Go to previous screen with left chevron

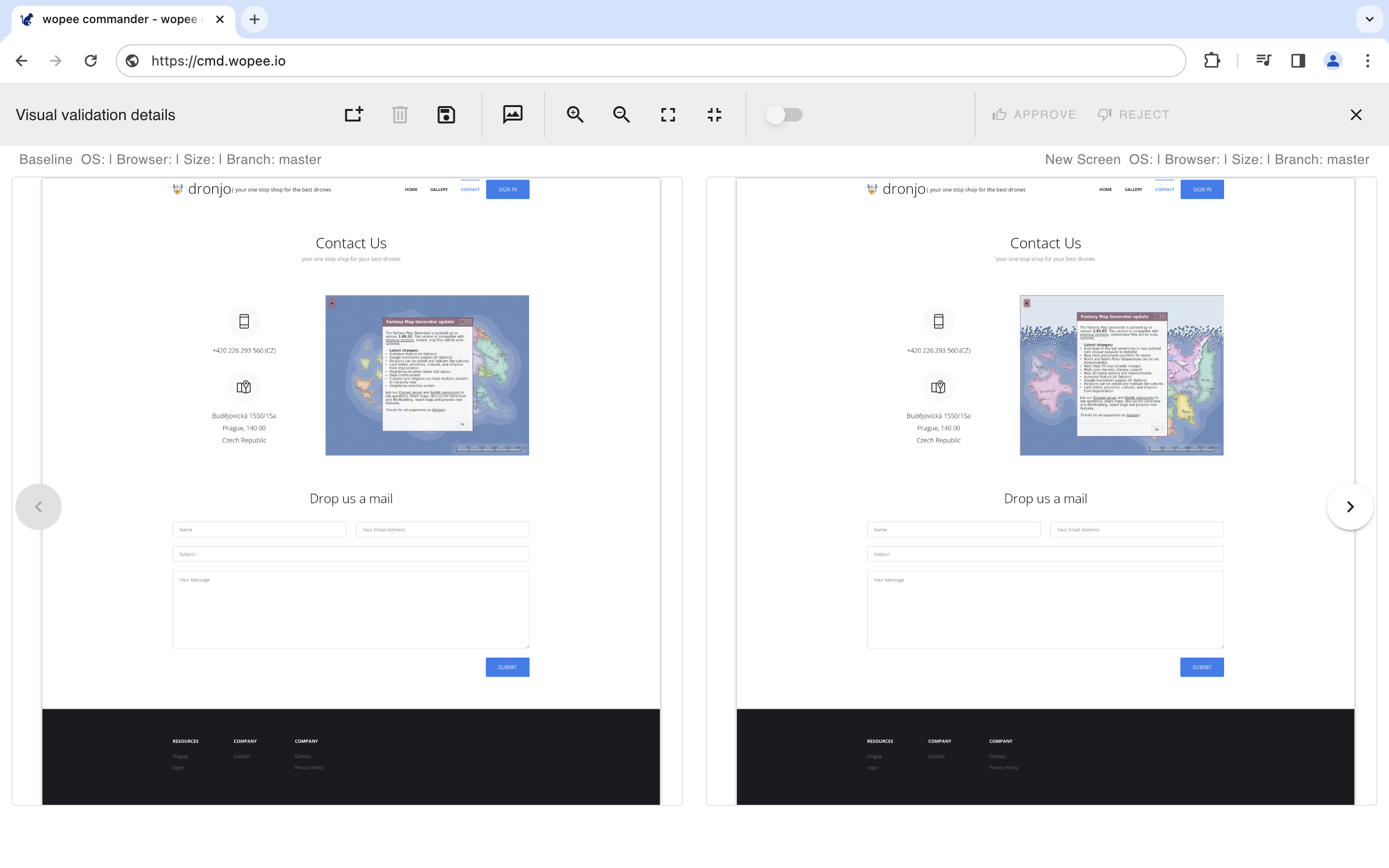point(39,506)
